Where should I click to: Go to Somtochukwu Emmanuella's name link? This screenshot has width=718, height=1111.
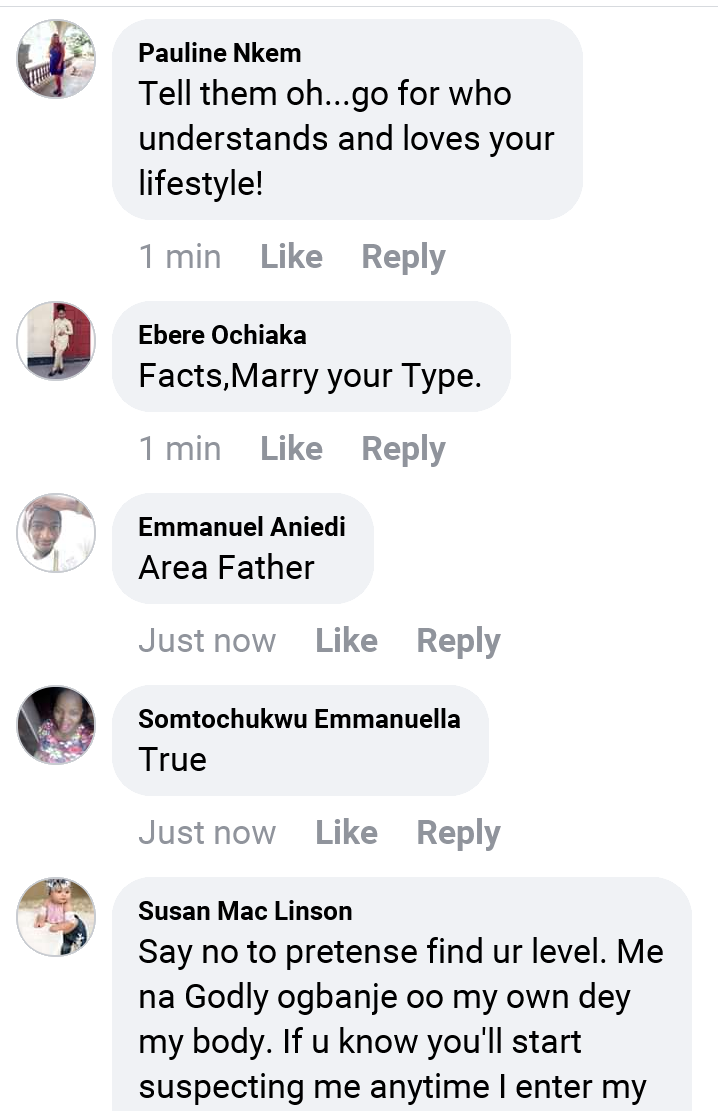click(x=299, y=719)
